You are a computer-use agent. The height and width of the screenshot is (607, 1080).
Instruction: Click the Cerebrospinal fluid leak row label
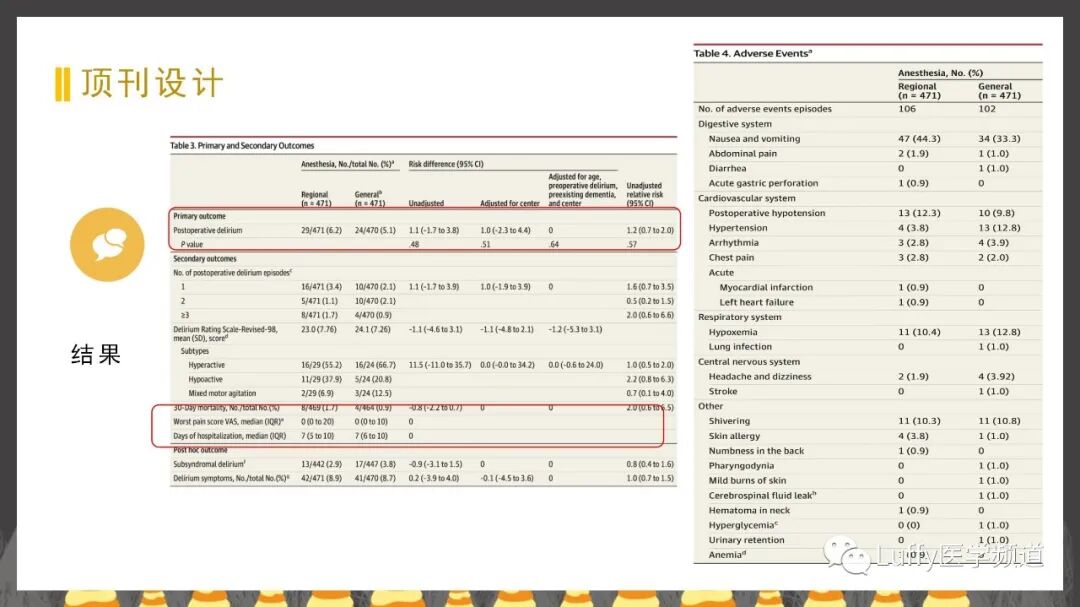(x=762, y=495)
